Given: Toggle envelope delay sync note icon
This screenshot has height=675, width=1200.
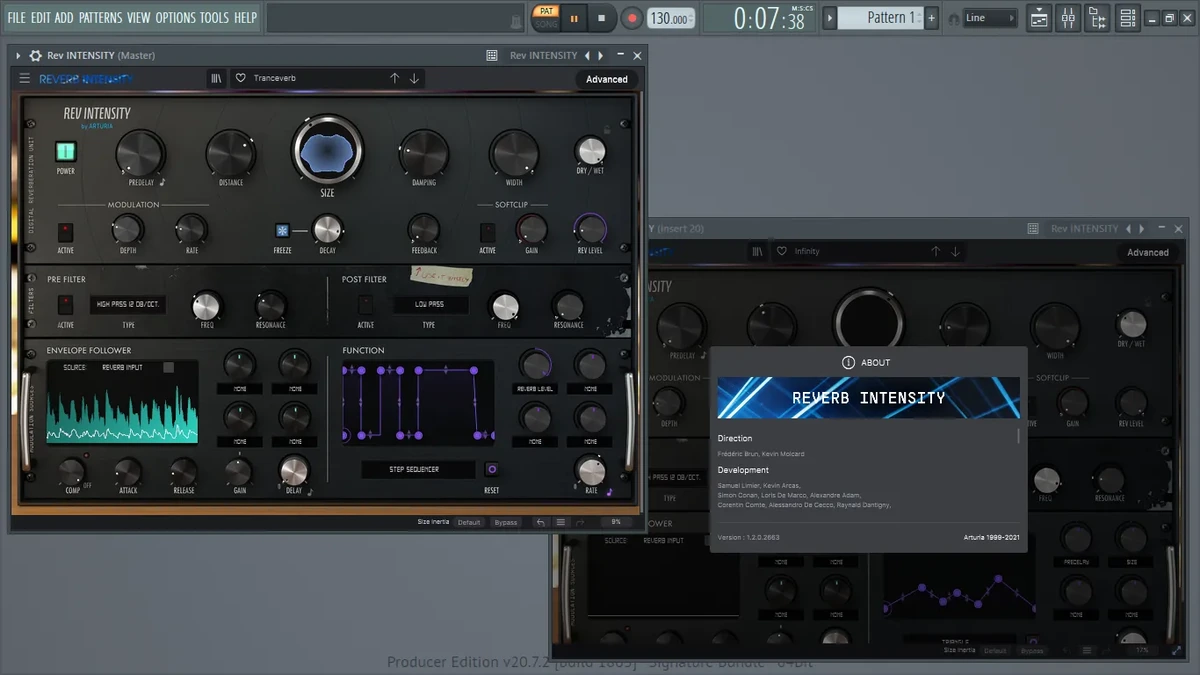Looking at the screenshot, I should [310, 491].
